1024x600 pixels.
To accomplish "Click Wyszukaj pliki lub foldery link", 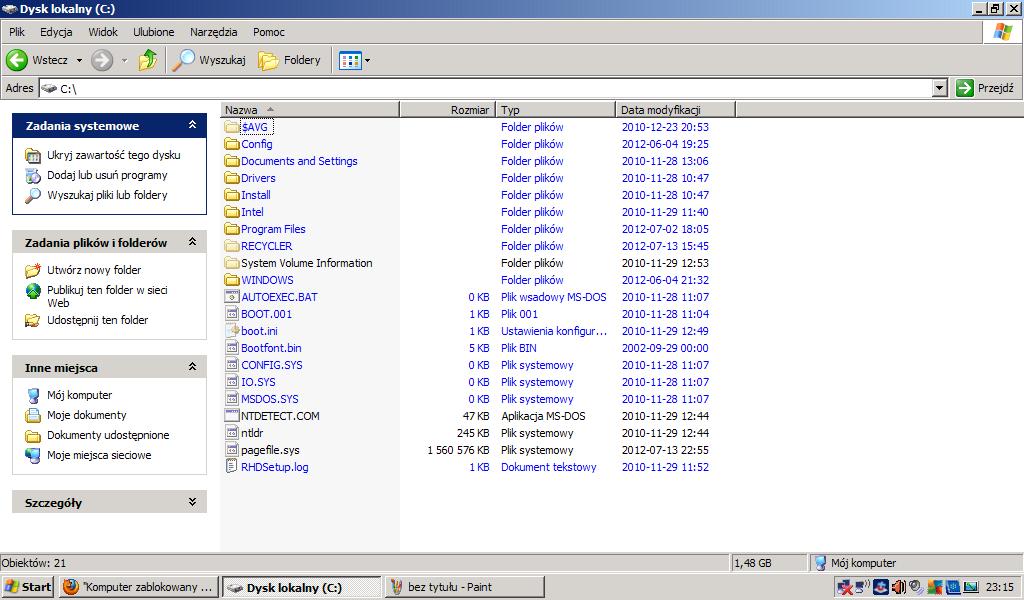I will [x=107, y=195].
